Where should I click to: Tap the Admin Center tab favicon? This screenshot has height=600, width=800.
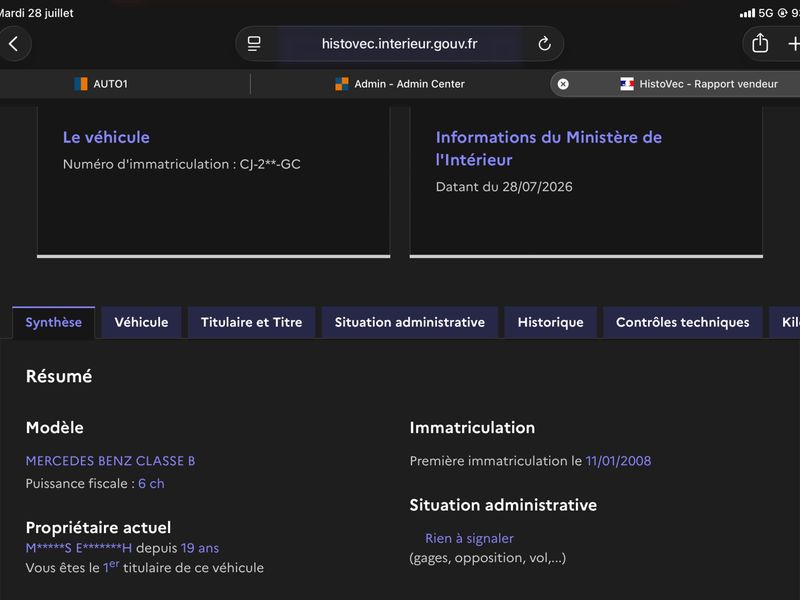point(341,84)
